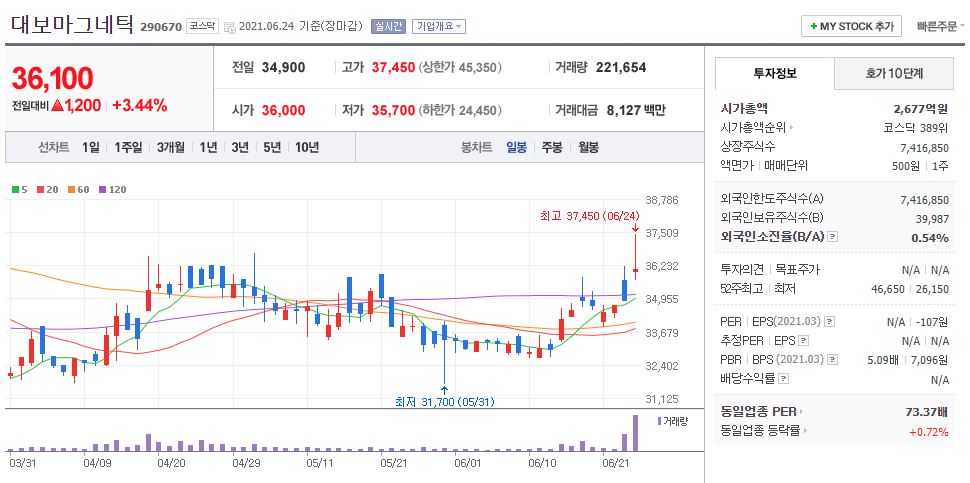Click the green 5-day moving average legend
970x483 pixels.
(x=19, y=190)
